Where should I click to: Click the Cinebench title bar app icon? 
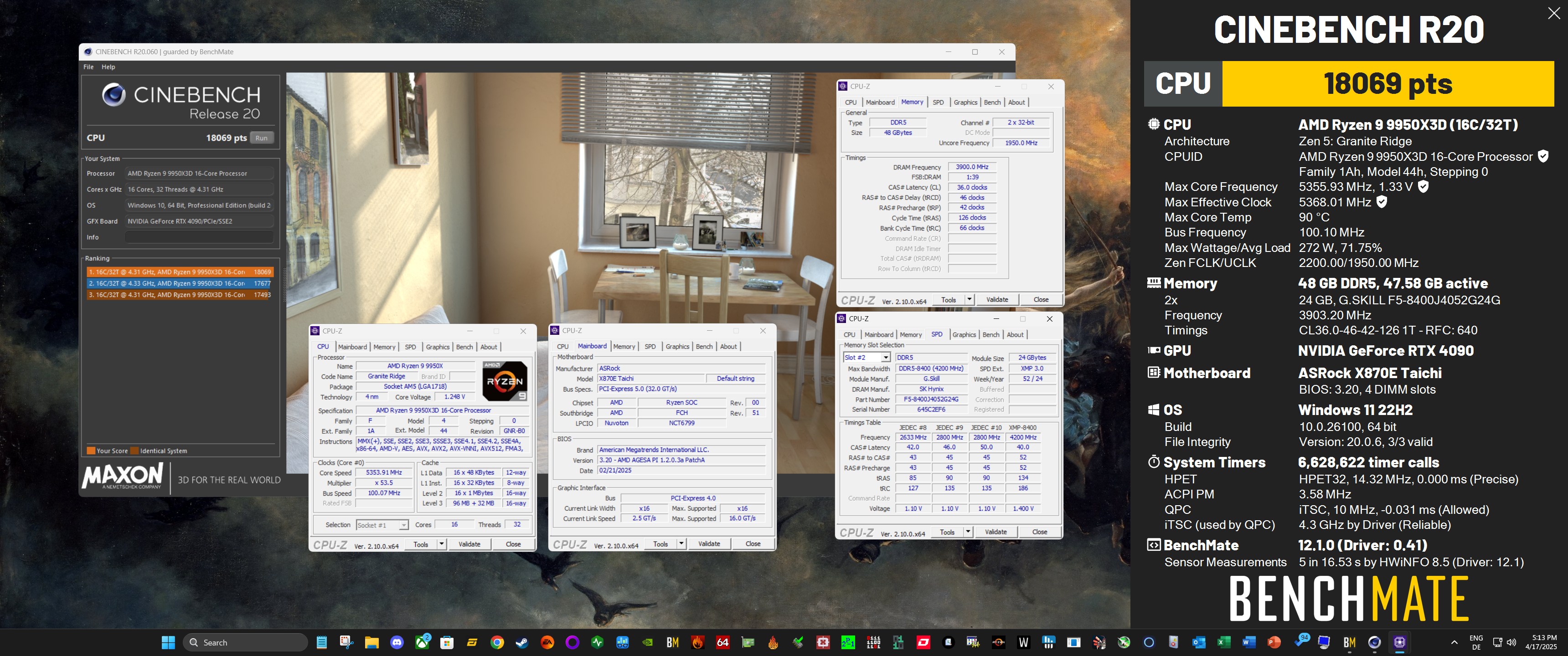coord(88,52)
